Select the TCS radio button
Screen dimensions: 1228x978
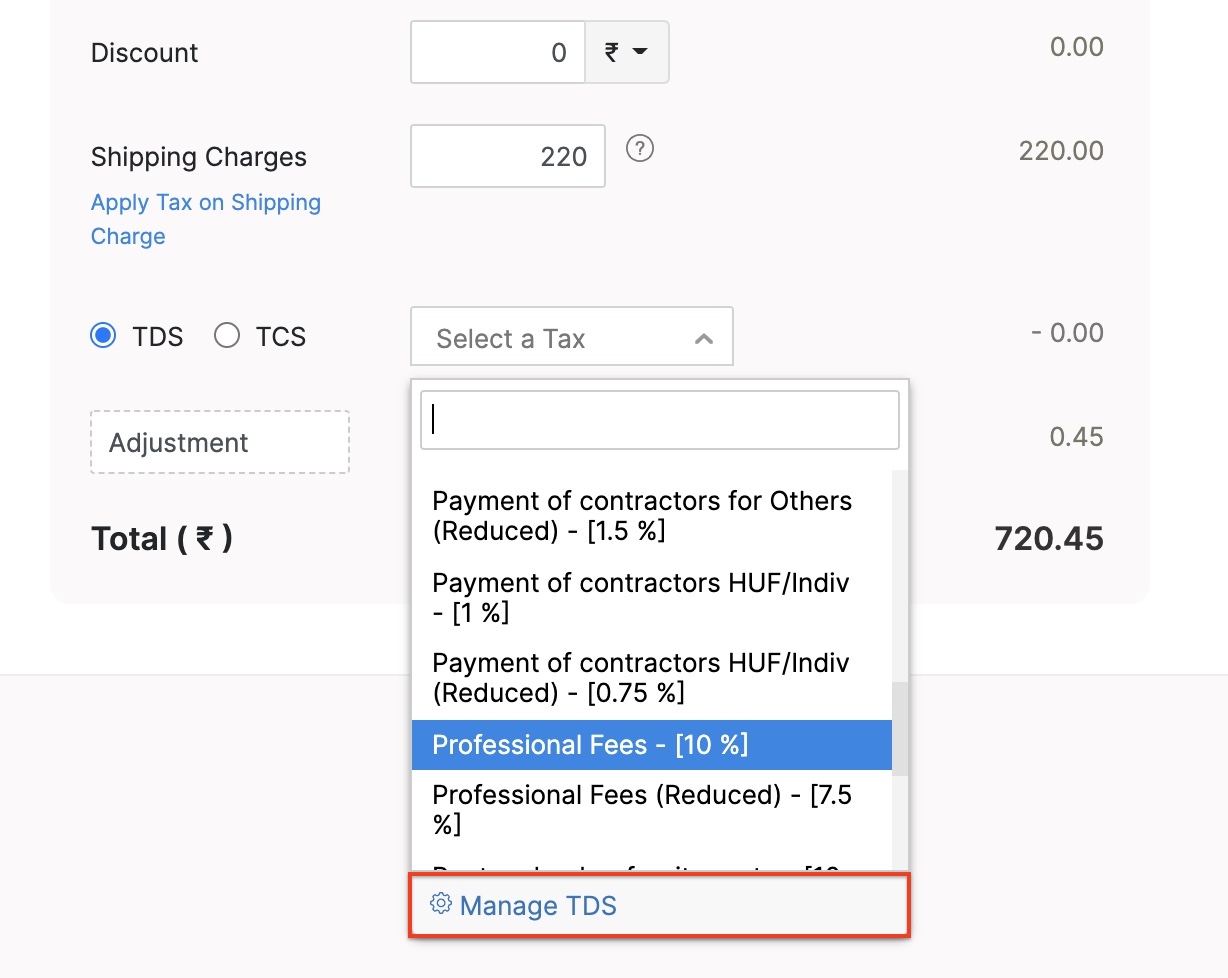pyautogui.click(x=227, y=336)
